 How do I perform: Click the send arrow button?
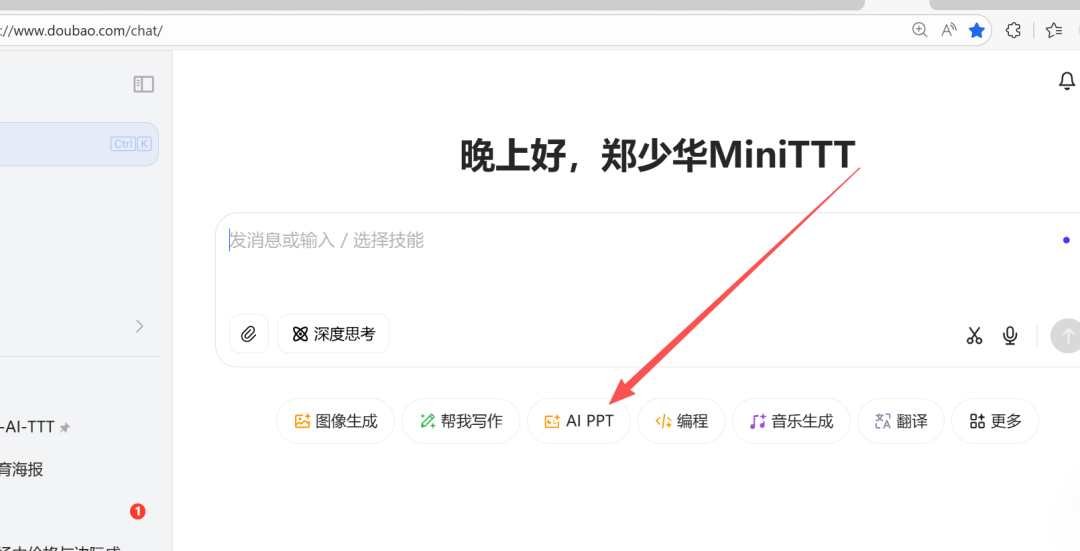pyautogui.click(x=1066, y=335)
